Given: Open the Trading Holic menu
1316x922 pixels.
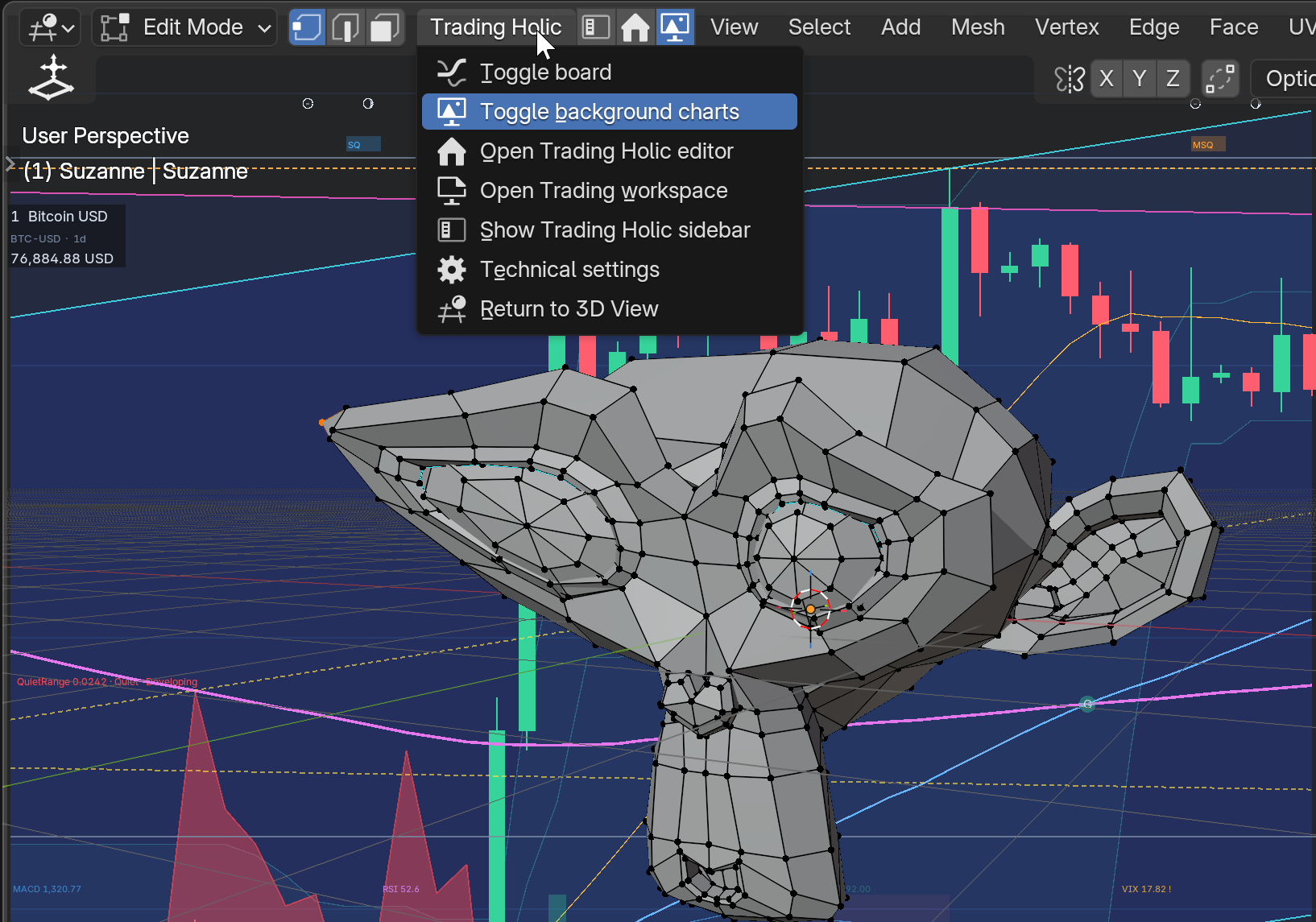Looking at the screenshot, I should 495,27.
